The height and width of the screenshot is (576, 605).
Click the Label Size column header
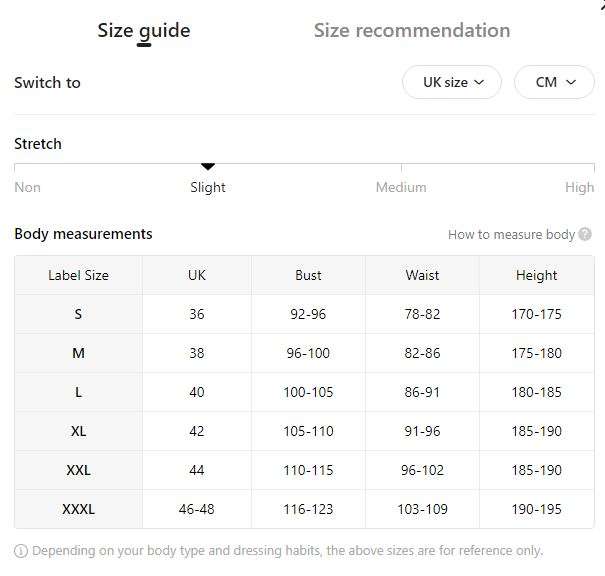78,275
